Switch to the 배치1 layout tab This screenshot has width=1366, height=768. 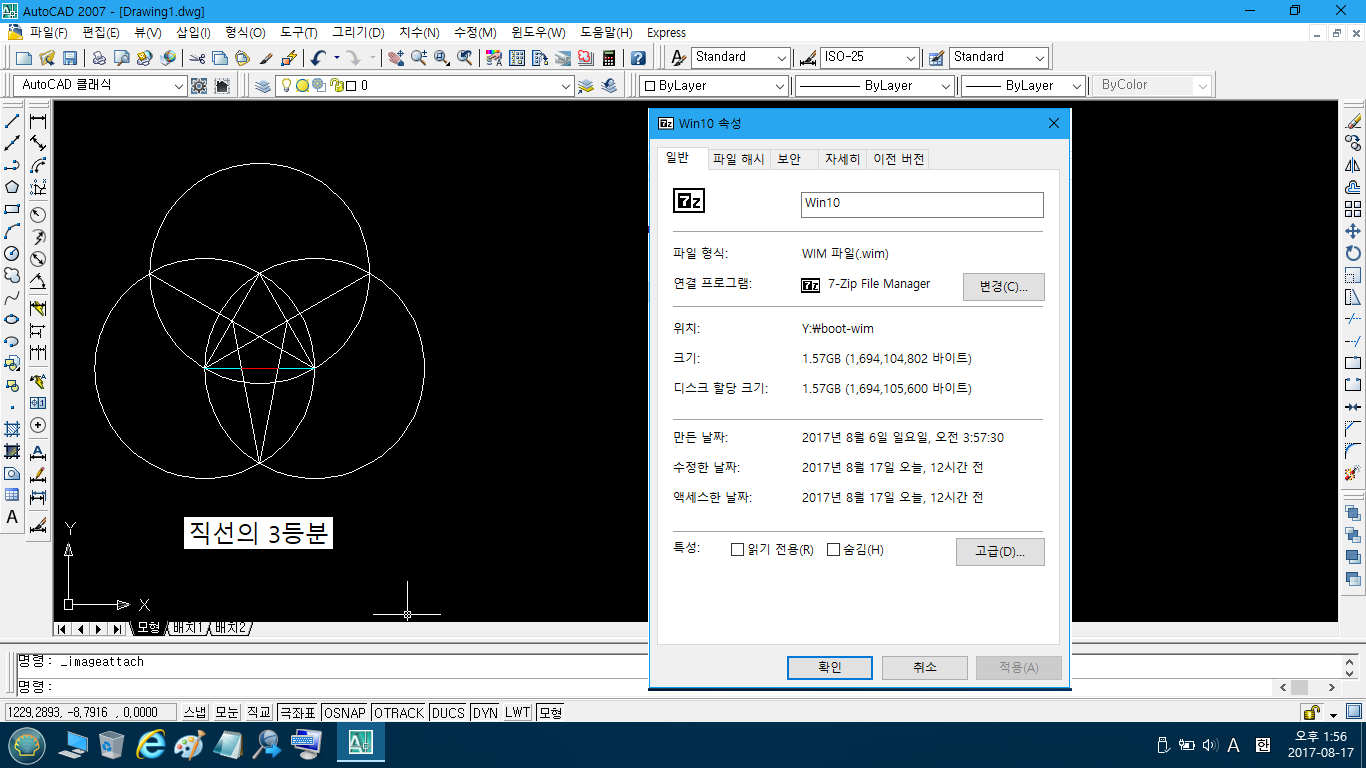[x=187, y=628]
